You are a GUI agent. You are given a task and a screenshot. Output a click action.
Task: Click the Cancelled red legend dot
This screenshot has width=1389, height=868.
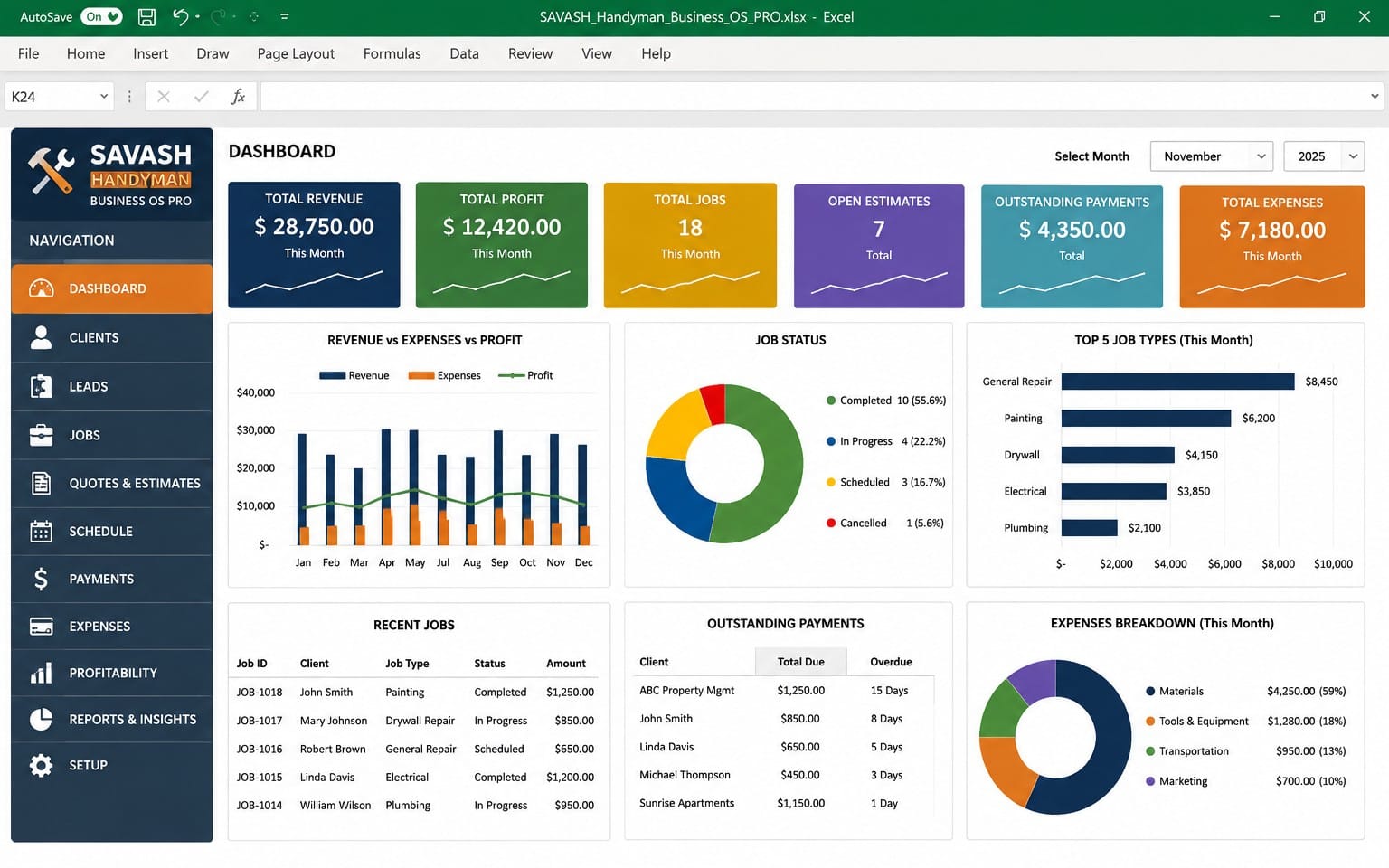pyautogui.click(x=830, y=523)
